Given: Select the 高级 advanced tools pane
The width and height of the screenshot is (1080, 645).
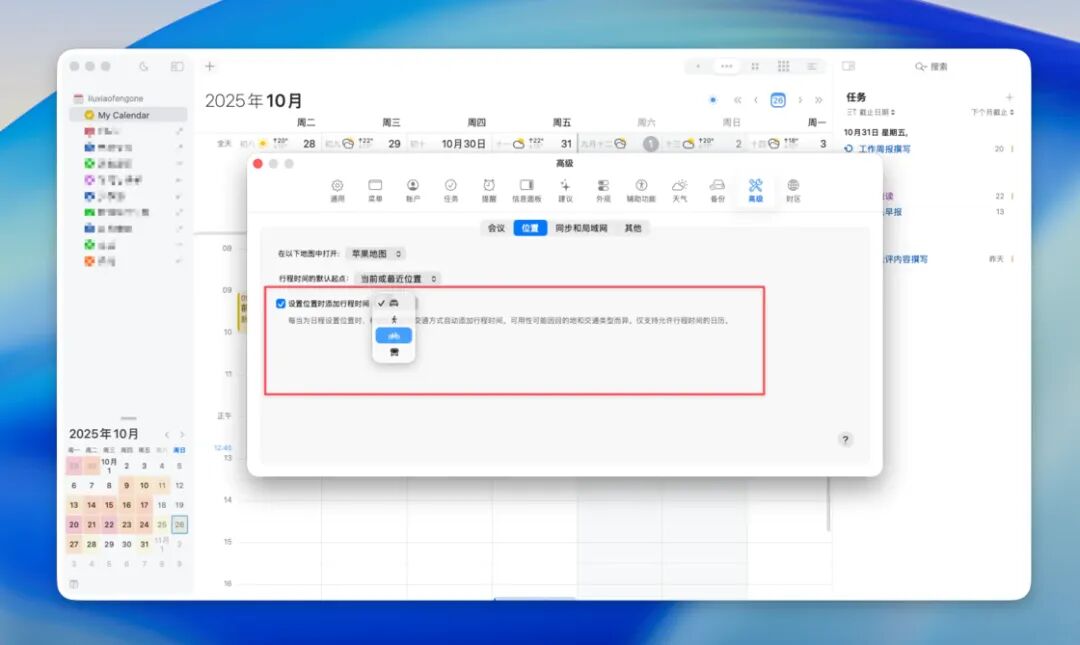Looking at the screenshot, I should [755, 190].
